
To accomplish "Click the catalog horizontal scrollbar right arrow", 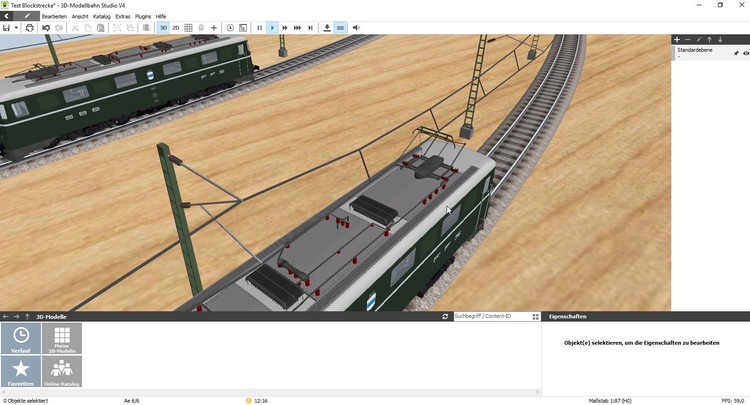I will (x=537, y=392).
